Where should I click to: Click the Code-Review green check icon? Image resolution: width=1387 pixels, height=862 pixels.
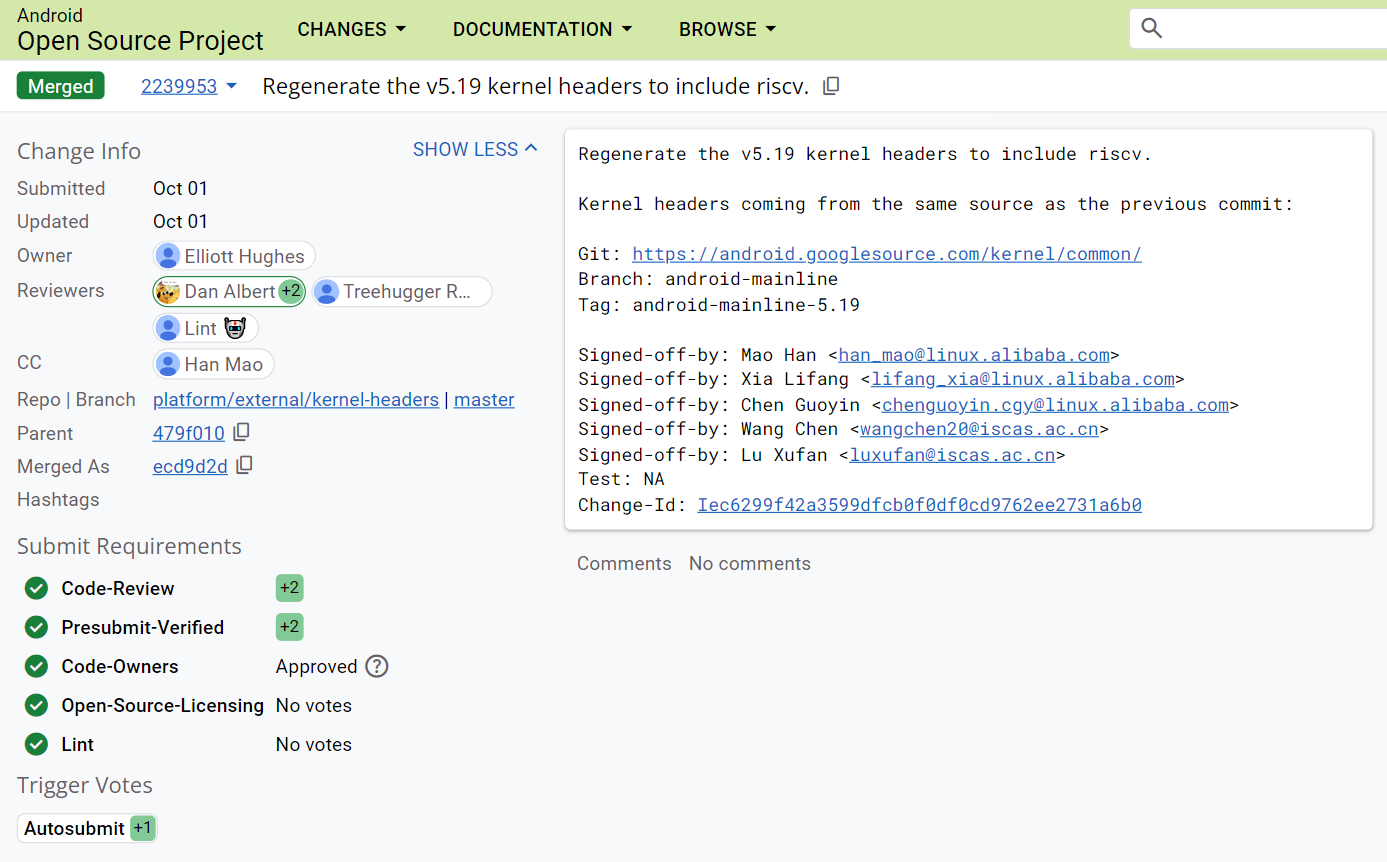(x=37, y=588)
